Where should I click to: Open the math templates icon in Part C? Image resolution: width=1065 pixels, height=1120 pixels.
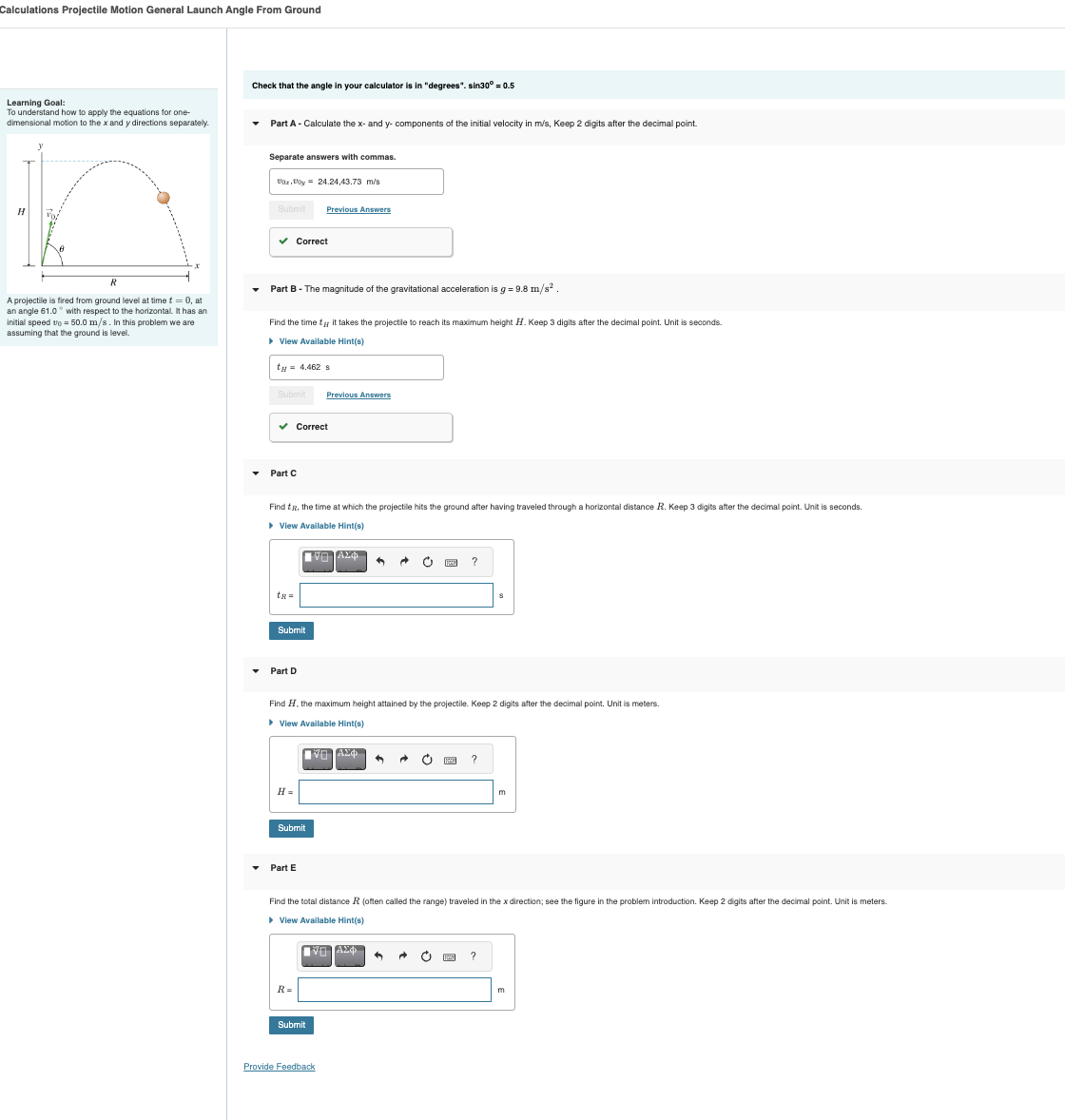317,561
